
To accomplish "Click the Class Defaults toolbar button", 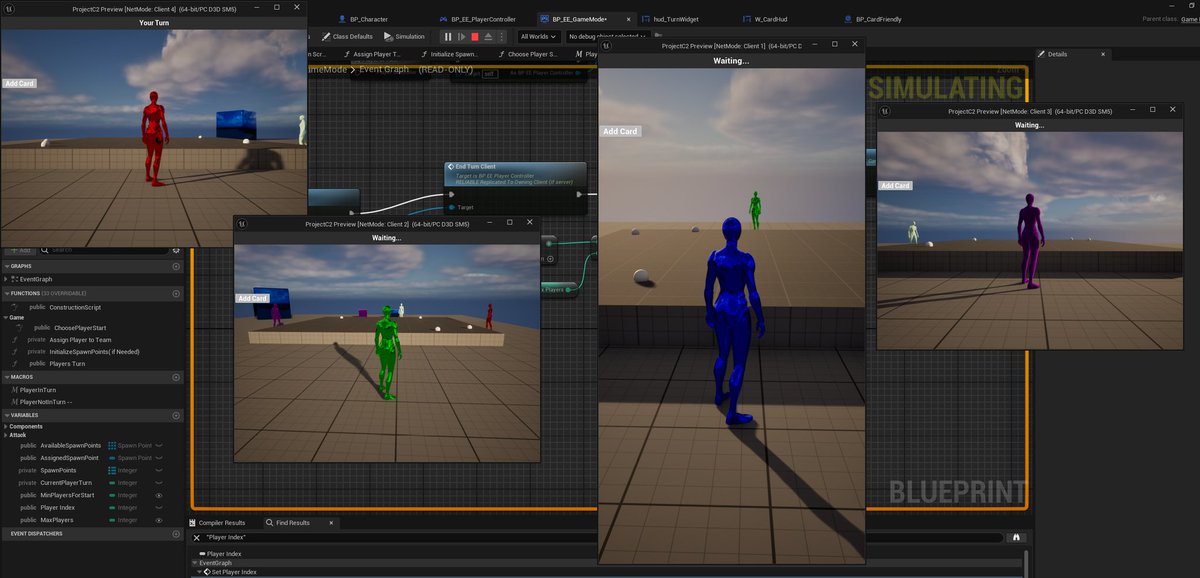I will click(346, 36).
